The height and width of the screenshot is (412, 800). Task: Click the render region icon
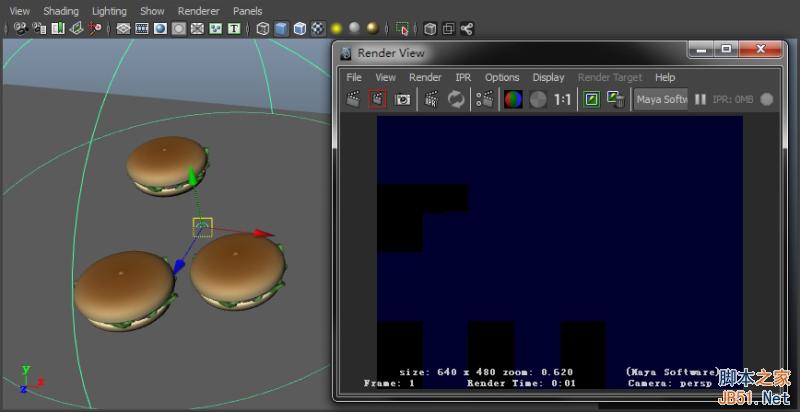tap(377, 99)
